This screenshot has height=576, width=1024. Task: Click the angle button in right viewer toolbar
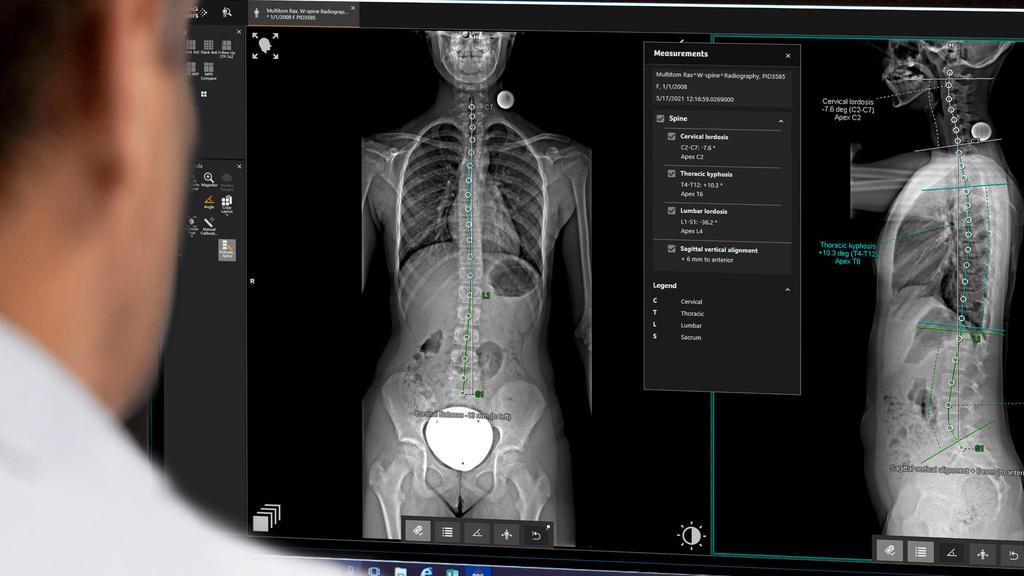pos(952,553)
